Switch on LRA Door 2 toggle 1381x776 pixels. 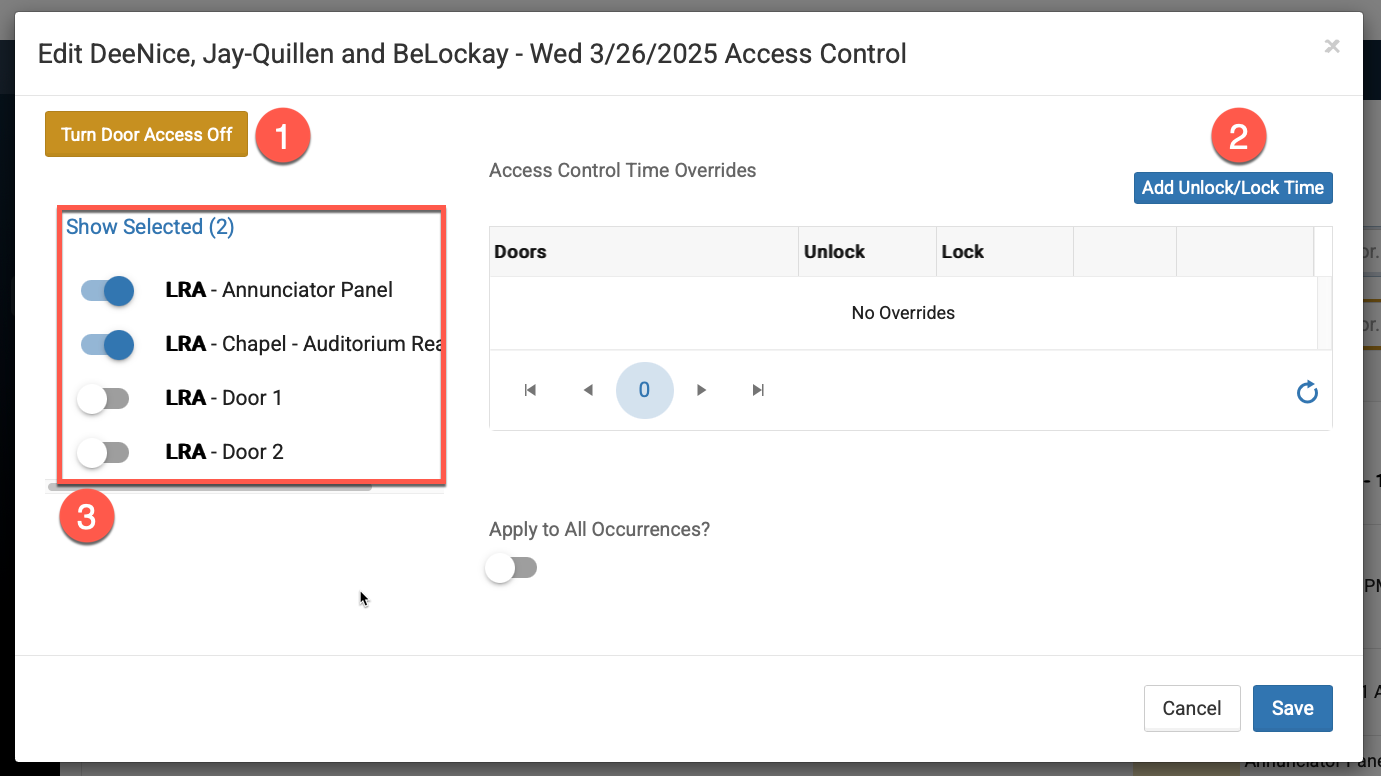104,453
